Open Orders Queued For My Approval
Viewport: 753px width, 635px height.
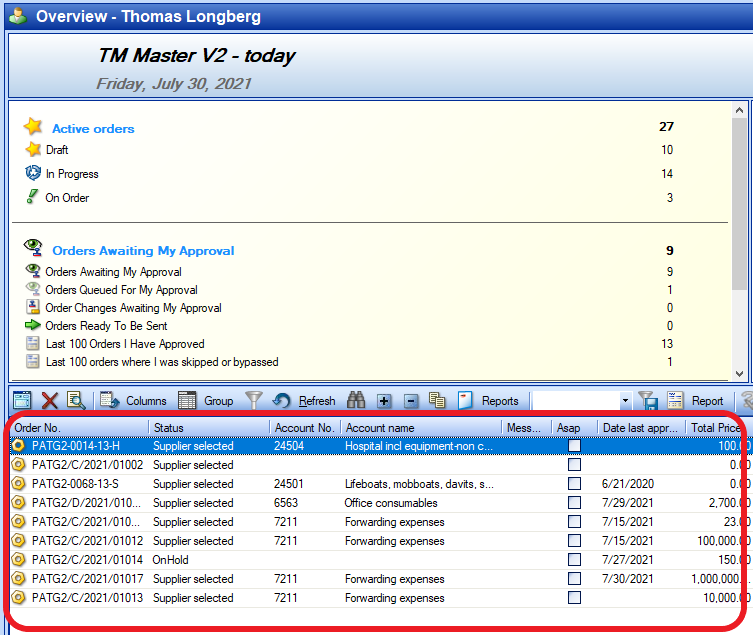tap(121, 290)
